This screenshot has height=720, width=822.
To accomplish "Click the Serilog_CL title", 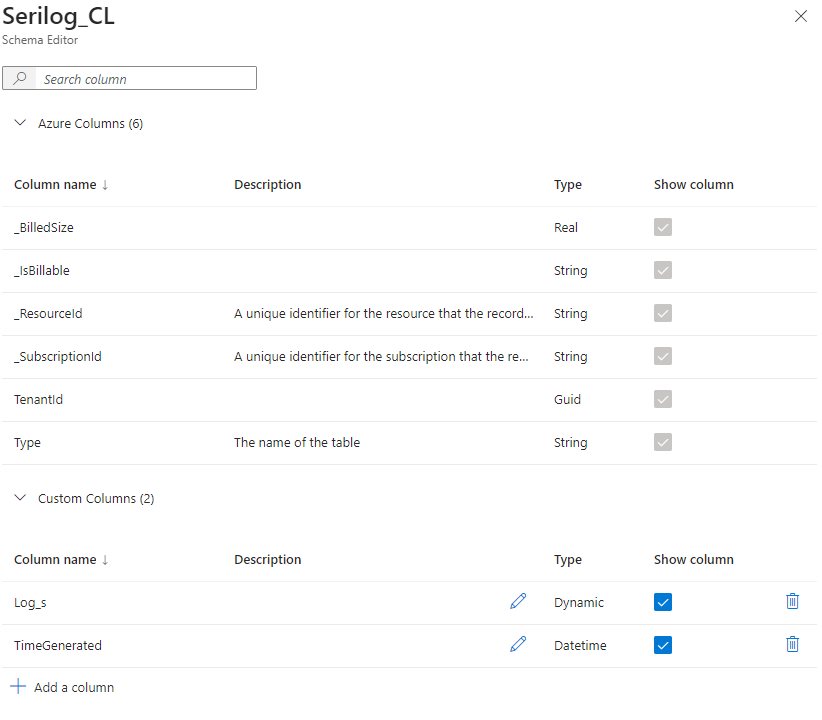I will (58, 16).
